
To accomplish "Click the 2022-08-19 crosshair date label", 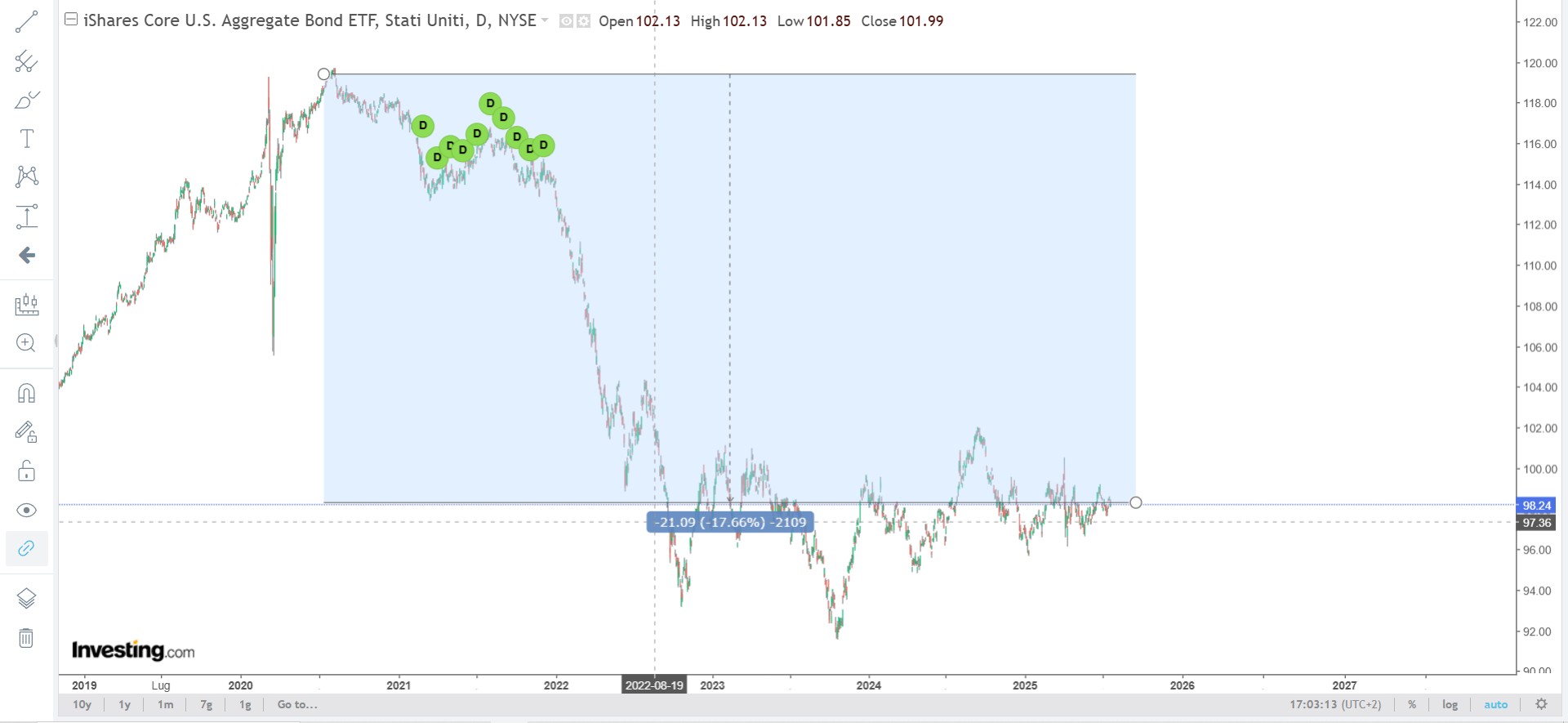I will point(654,685).
